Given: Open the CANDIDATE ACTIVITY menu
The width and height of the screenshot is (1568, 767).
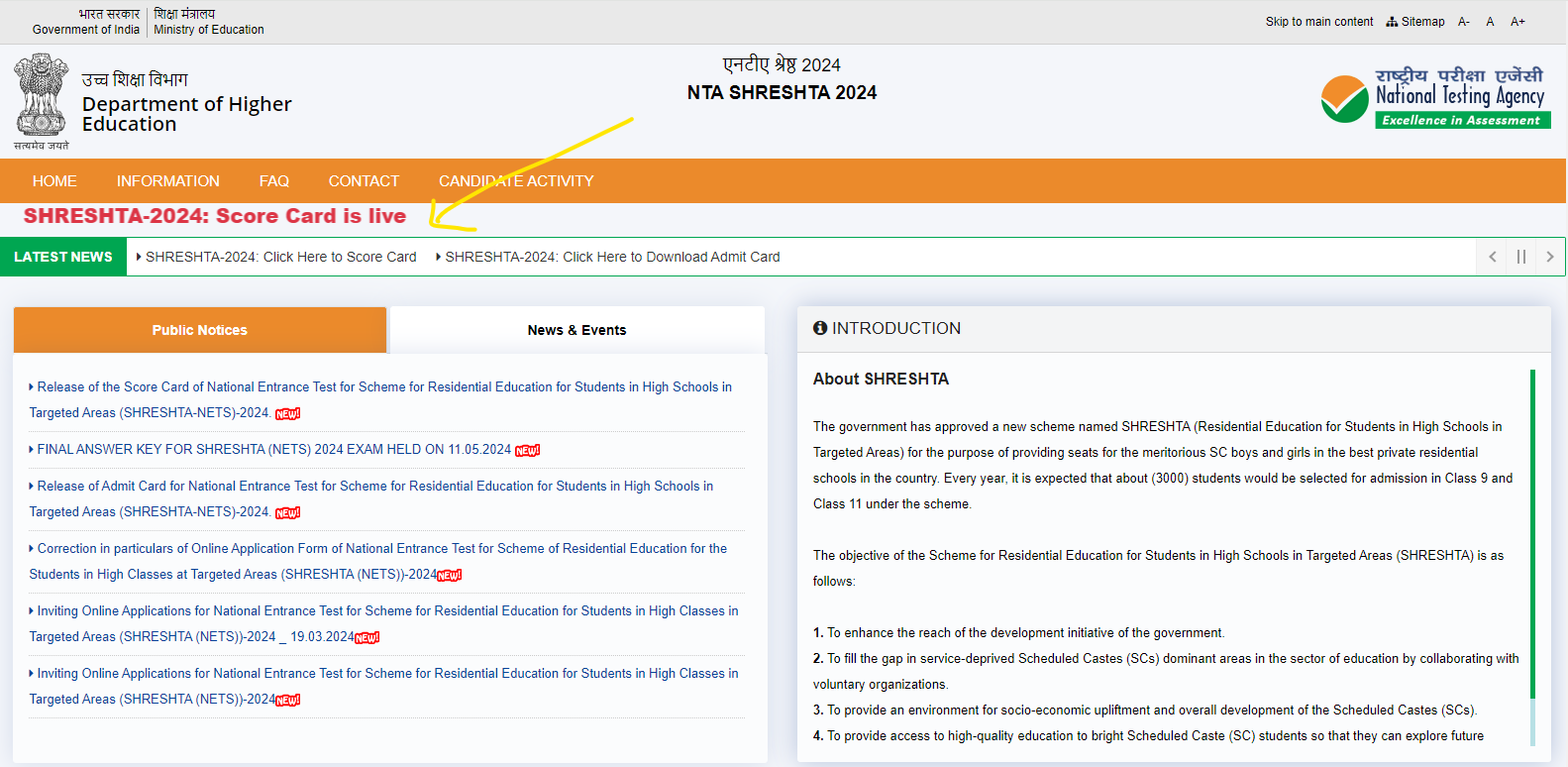Looking at the screenshot, I should (516, 181).
